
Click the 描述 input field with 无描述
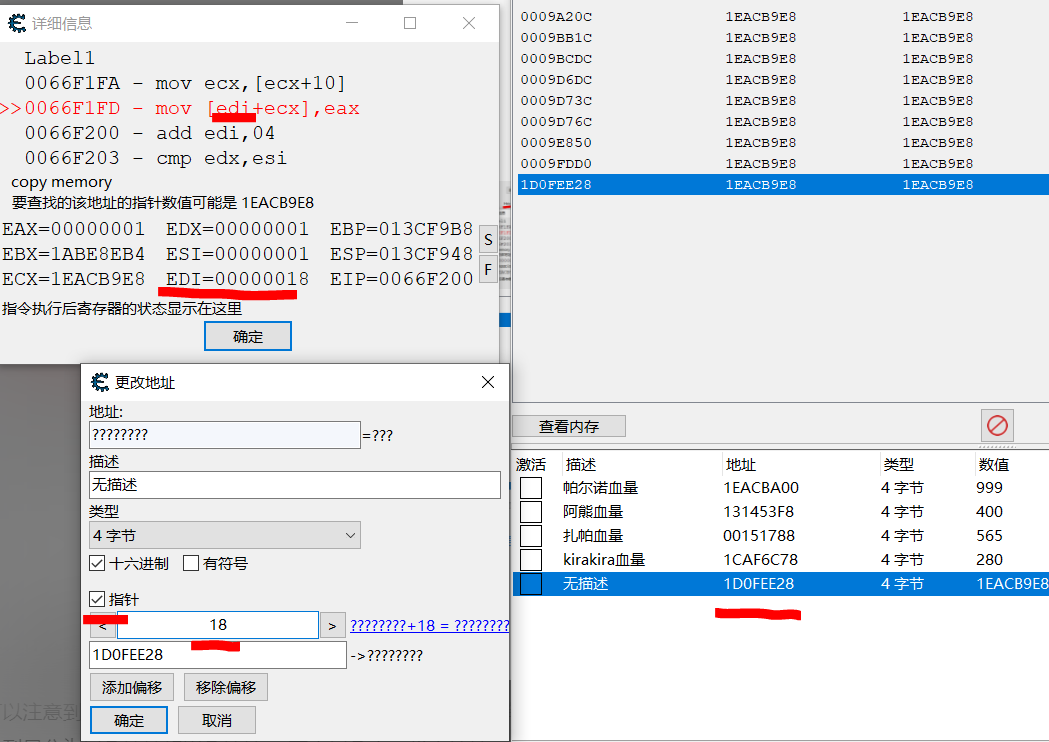[x=294, y=485]
